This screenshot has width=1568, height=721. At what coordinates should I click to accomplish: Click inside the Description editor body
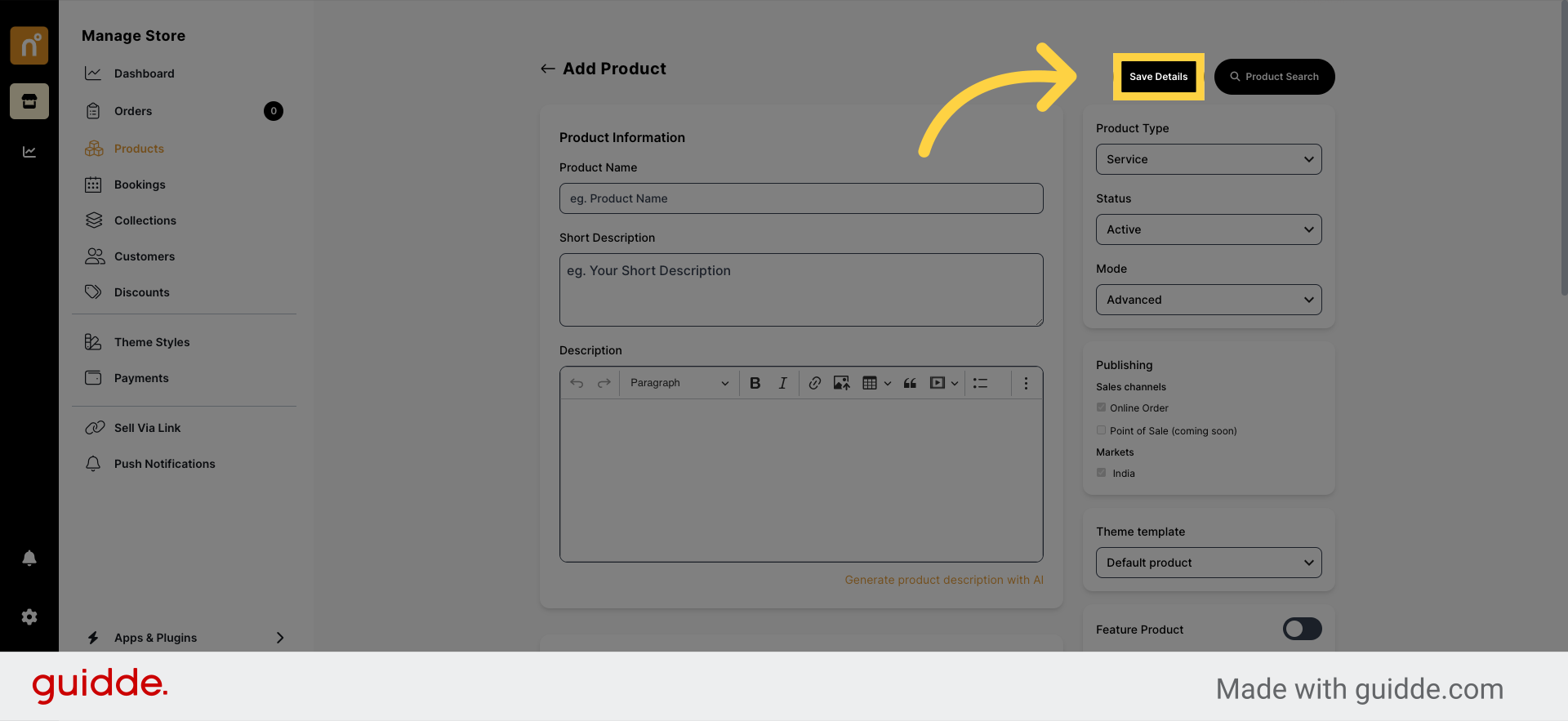pyautogui.click(x=801, y=480)
